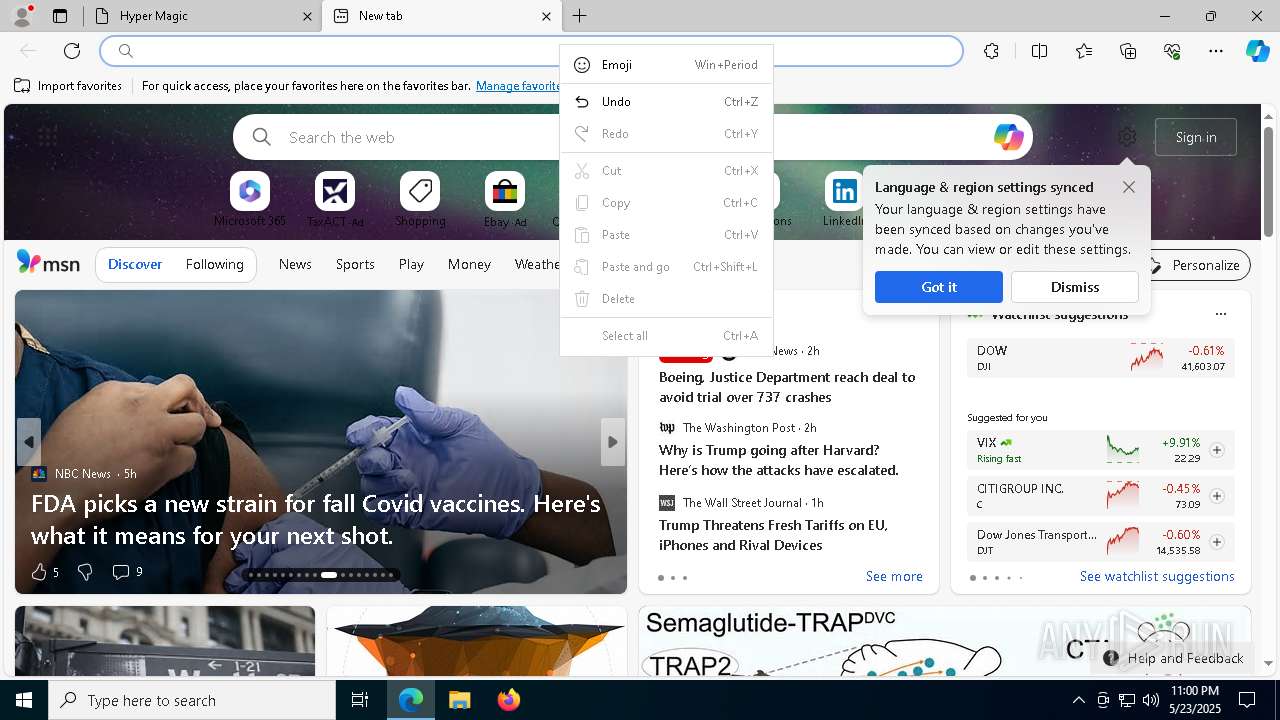
Task: Open Boeing Justice Department headline
Action: click(787, 387)
